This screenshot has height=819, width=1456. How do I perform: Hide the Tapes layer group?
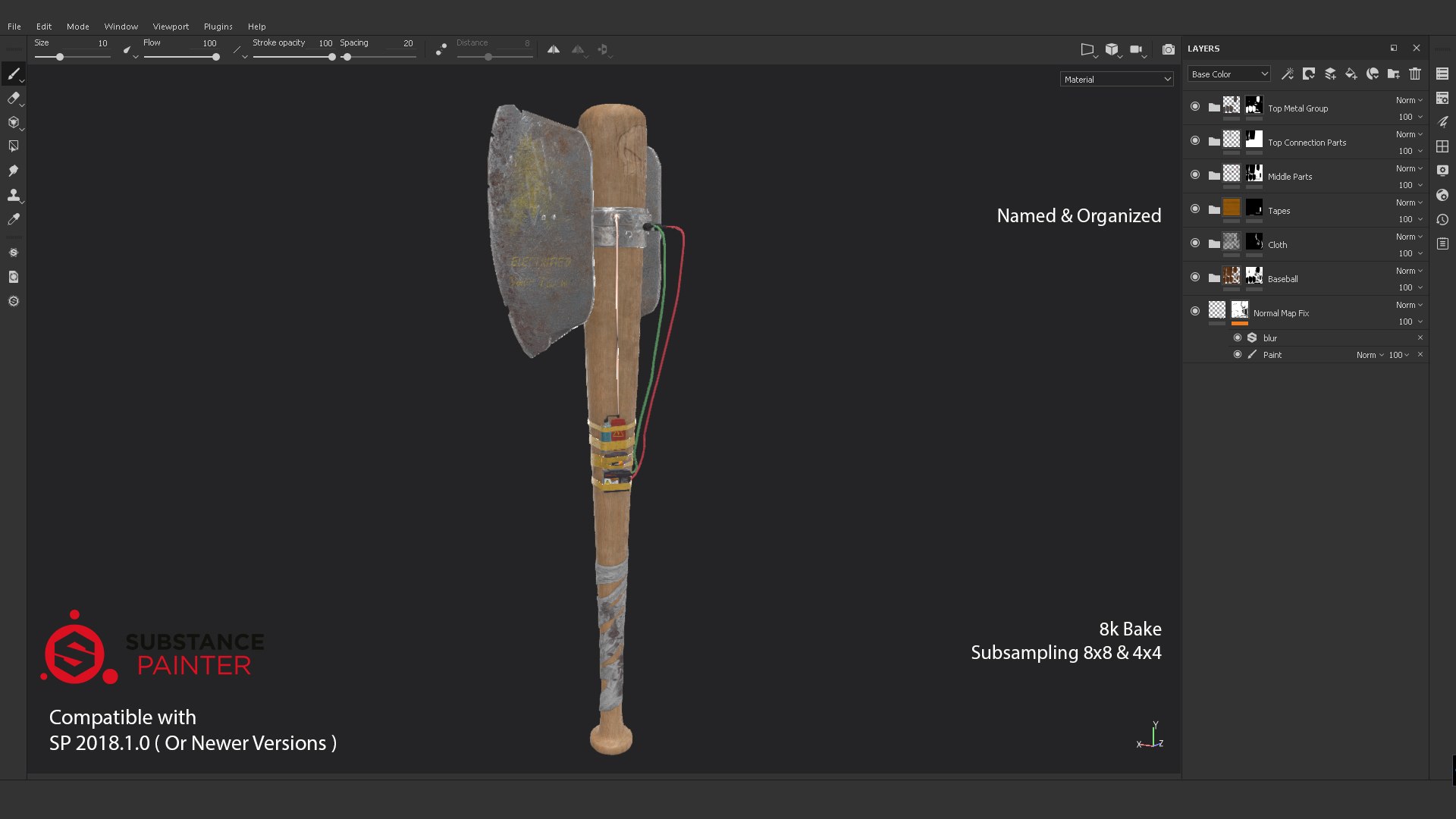1195,209
